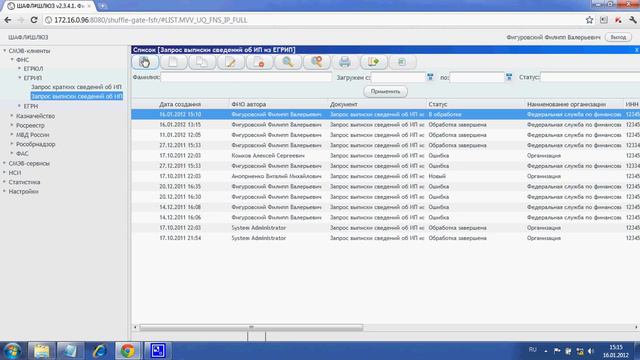Image resolution: width=640 pixels, height=360 pixels.
Task: Open the СМЭВ-сервисы tree section
Action: point(29,163)
